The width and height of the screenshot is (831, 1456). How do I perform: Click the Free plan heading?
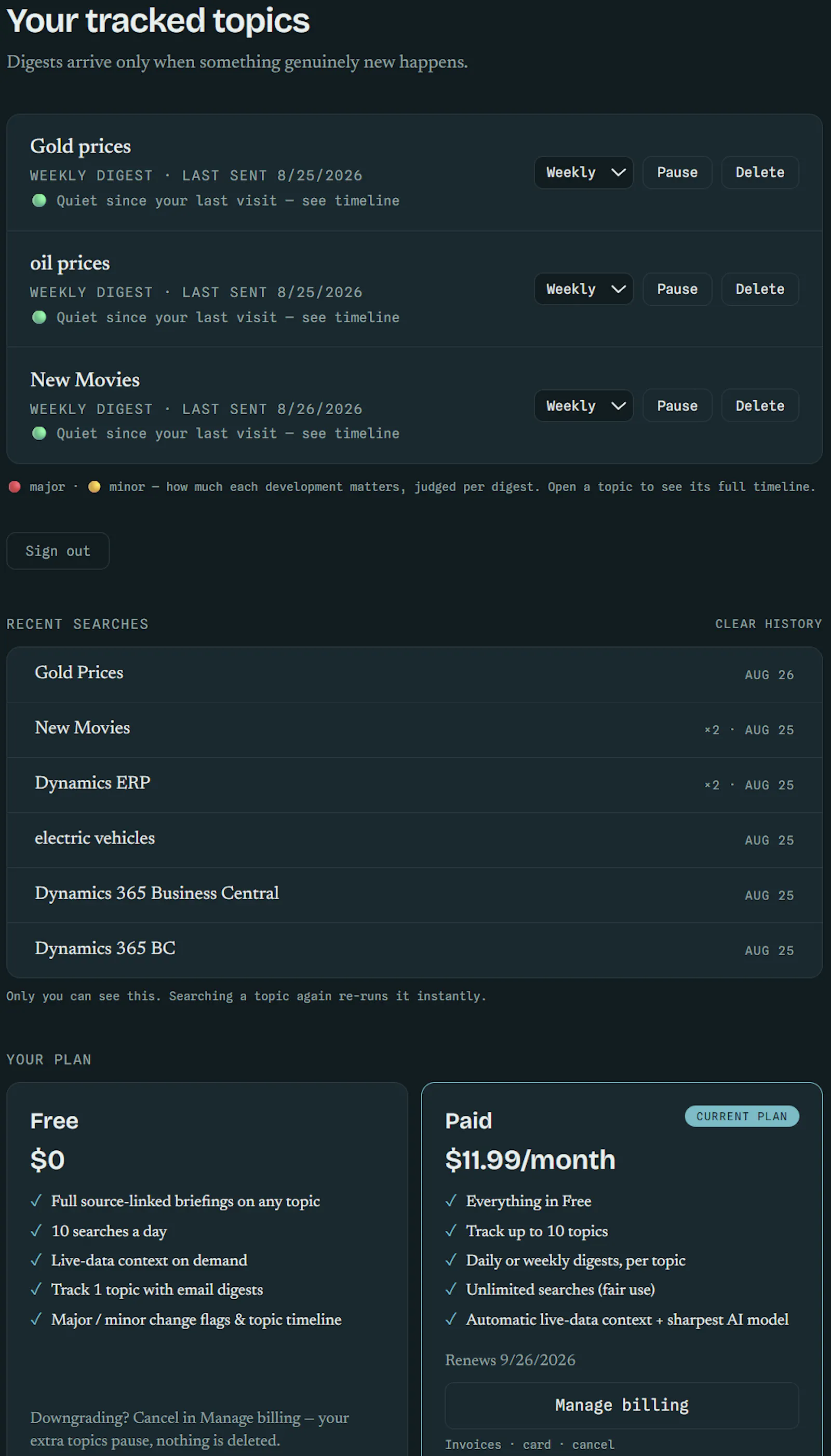54,1121
